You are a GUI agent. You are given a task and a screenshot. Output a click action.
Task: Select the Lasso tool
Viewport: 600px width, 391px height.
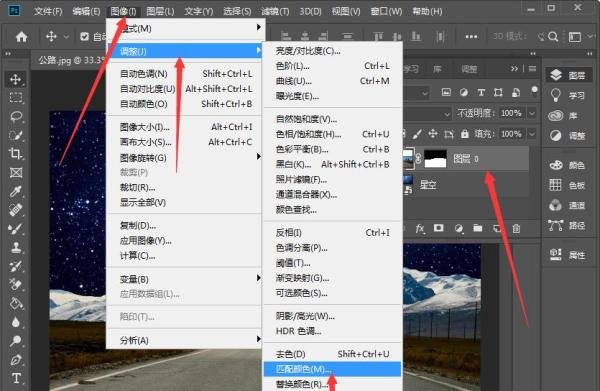(16, 116)
